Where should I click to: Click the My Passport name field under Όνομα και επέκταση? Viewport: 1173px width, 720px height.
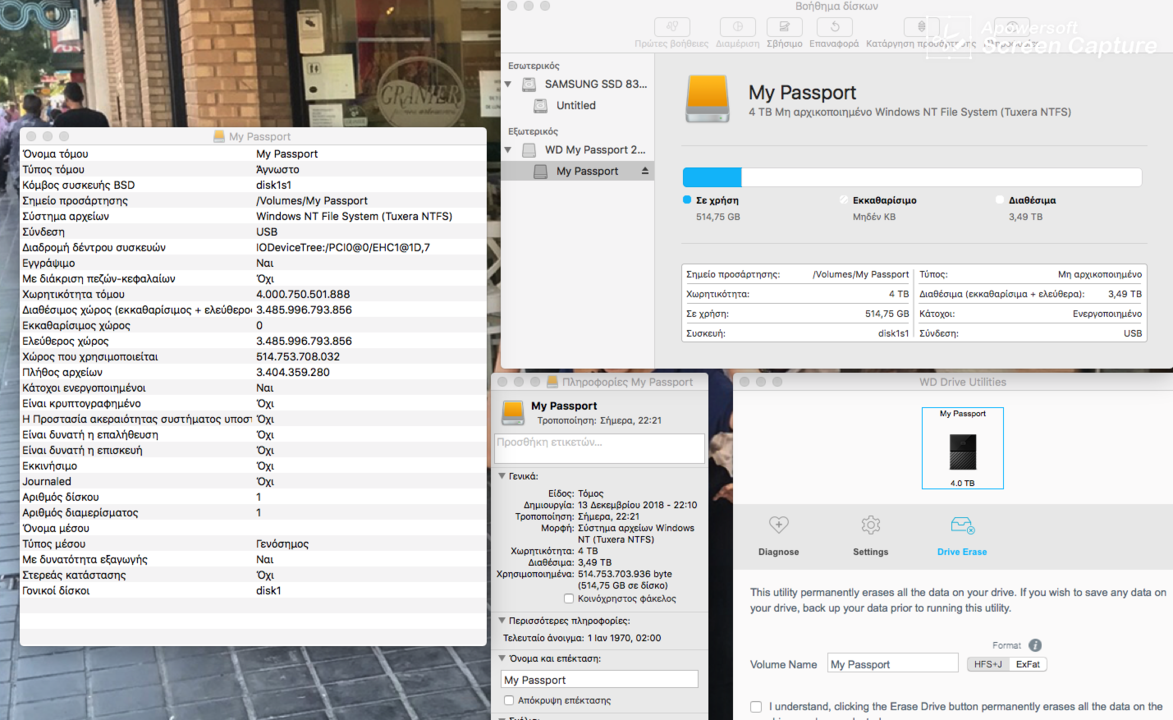pos(599,680)
